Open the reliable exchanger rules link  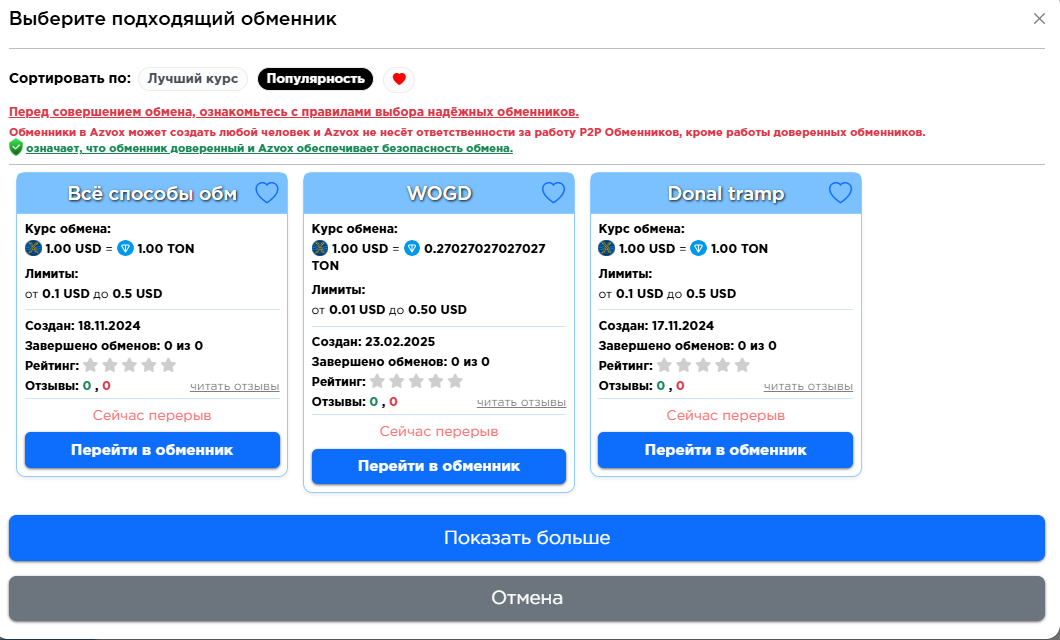coord(294,112)
